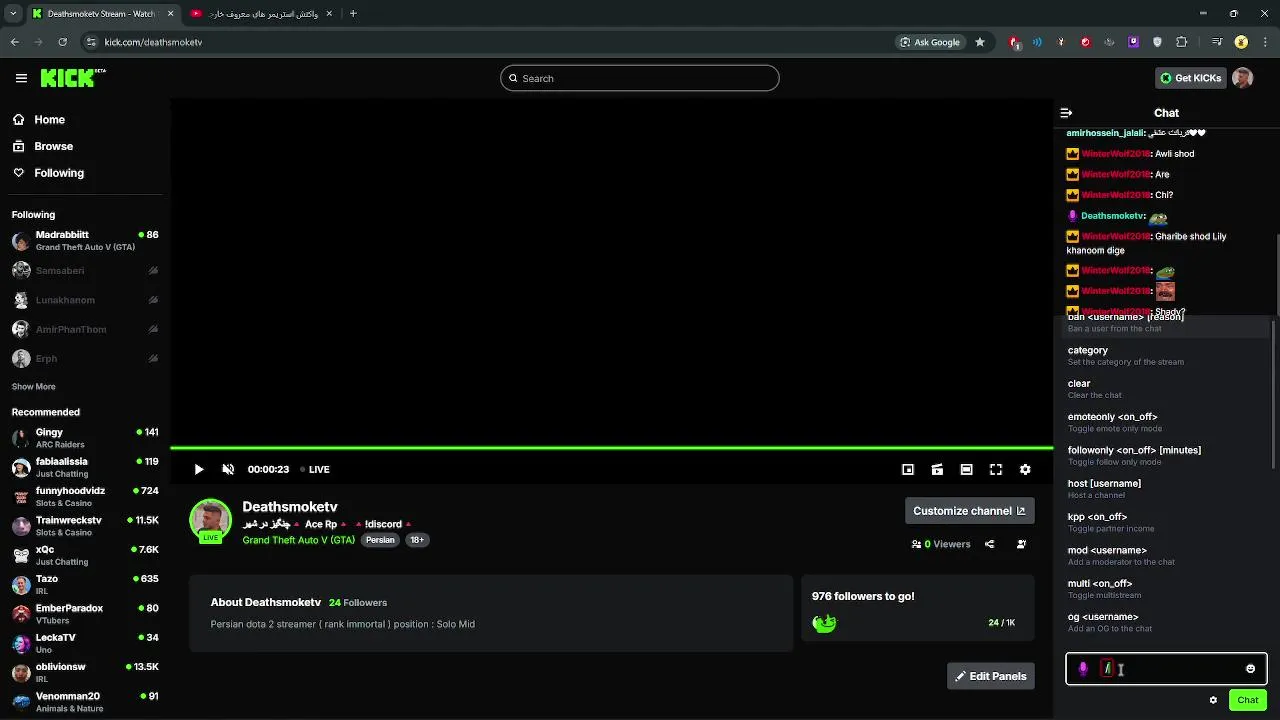Open the emoji picker in chat

click(1250, 669)
